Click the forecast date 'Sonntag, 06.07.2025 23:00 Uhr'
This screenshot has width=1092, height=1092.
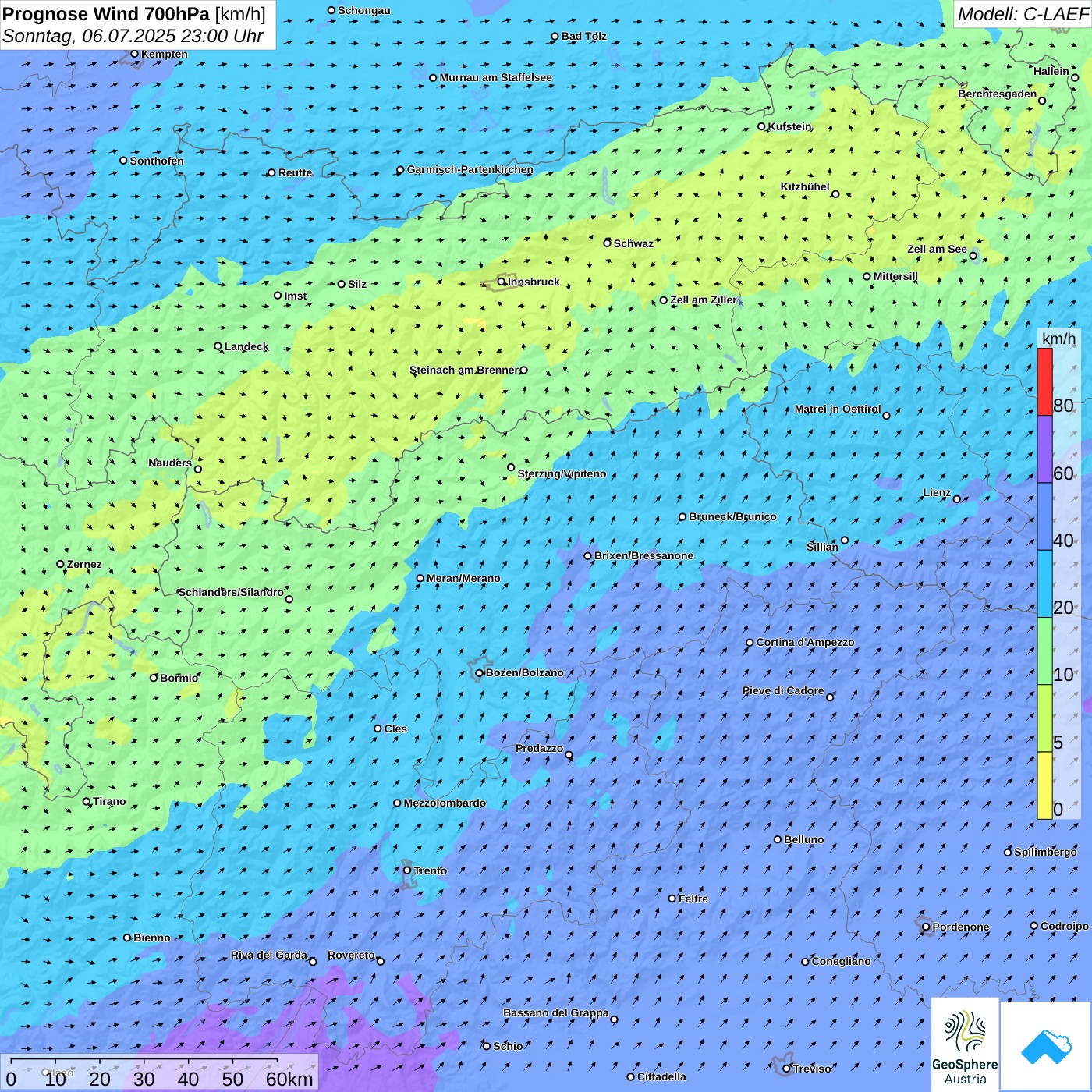coord(133,36)
